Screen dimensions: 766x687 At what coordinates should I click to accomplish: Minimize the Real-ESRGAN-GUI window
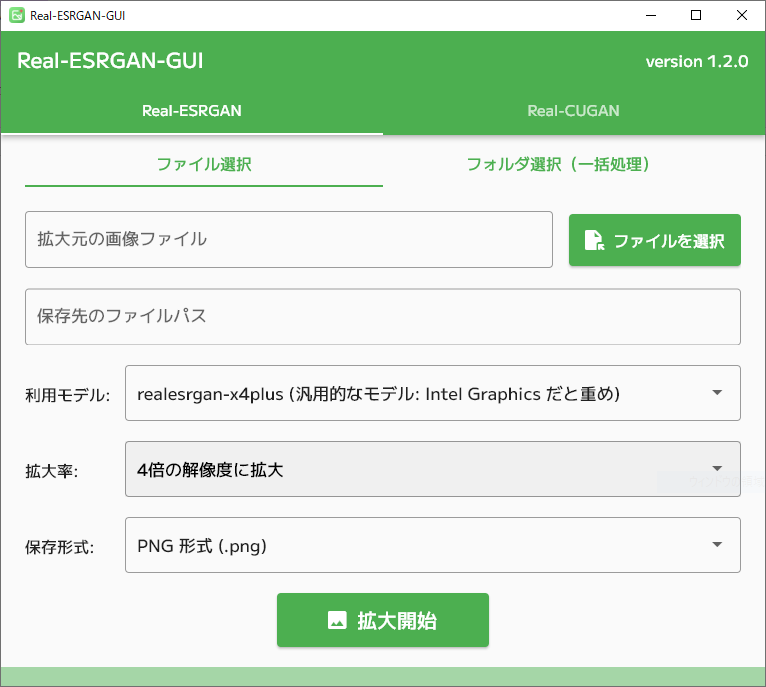pos(651,15)
